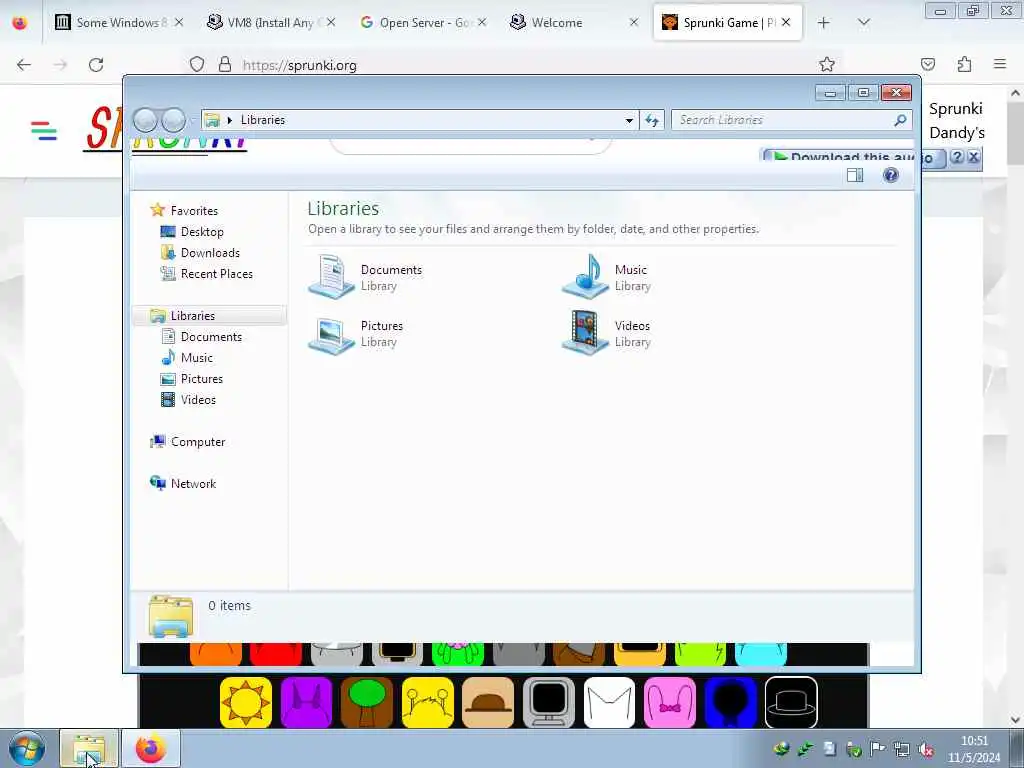Screen dimensions: 1024x768
Task: Open the Action Center flag icon
Action: [x=877, y=749]
